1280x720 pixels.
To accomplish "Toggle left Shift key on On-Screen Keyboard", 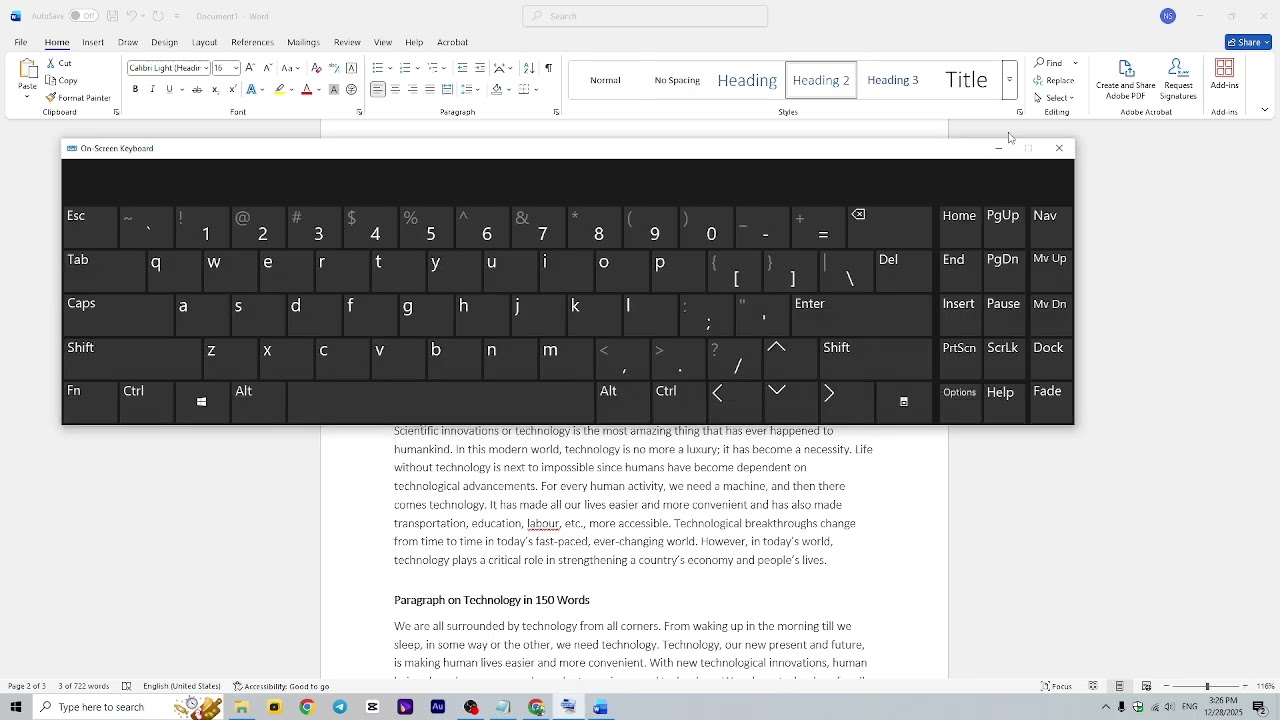I will click(131, 359).
